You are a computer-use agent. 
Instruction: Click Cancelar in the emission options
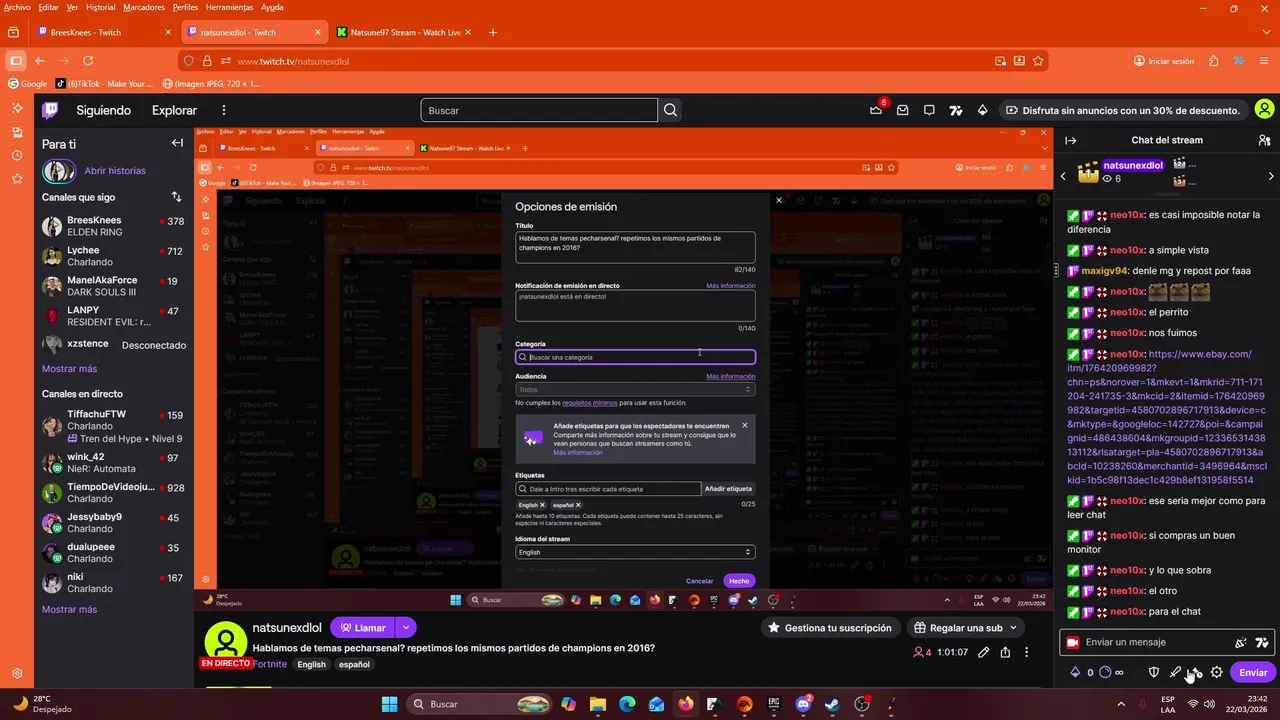(x=700, y=581)
